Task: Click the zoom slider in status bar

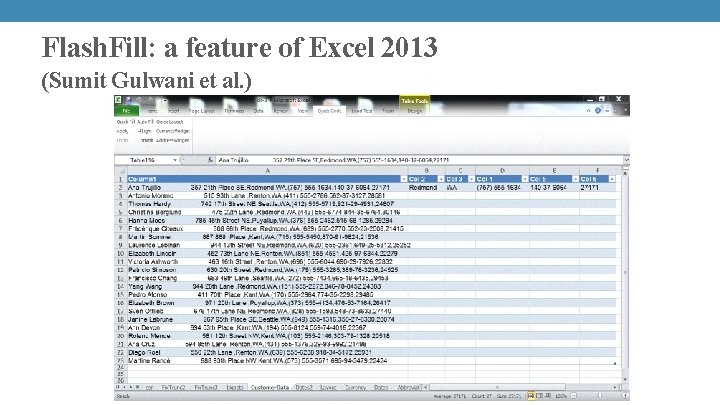Action: (599, 395)
